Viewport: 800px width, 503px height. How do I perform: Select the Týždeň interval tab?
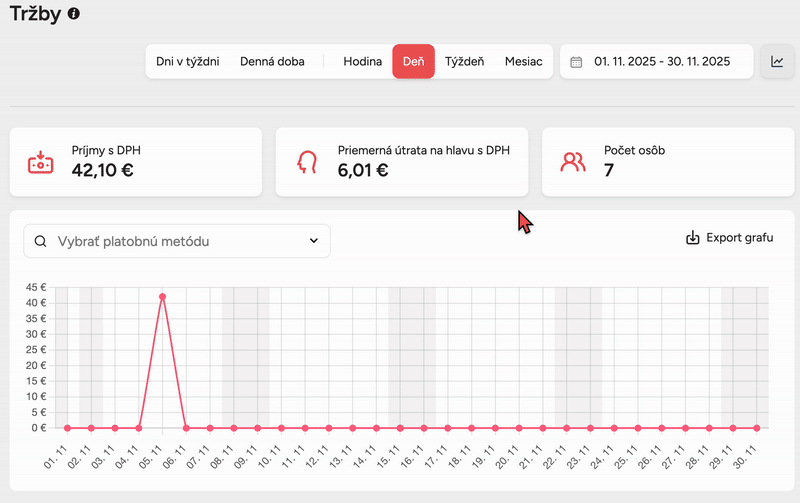tap(464, 62)
